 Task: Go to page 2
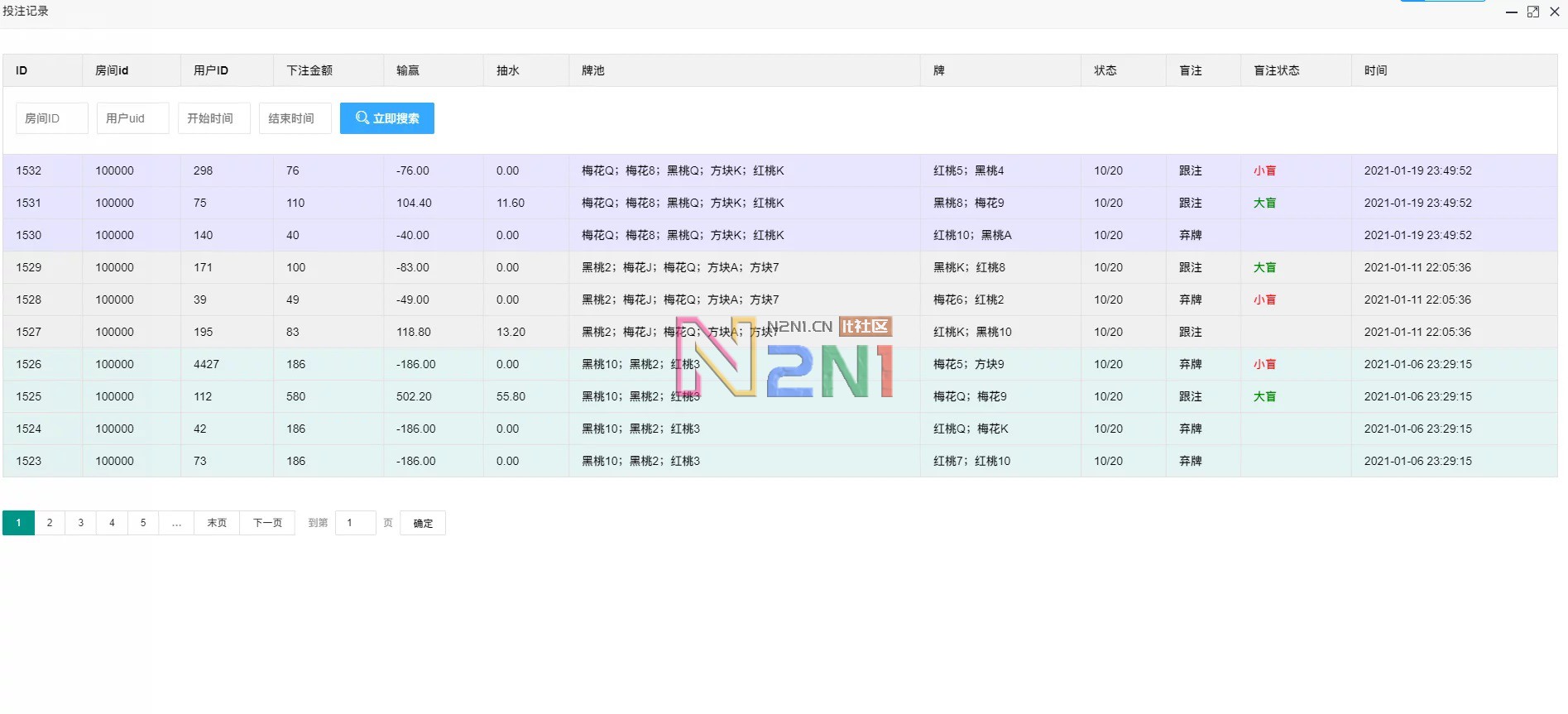(x=50, y=523)
